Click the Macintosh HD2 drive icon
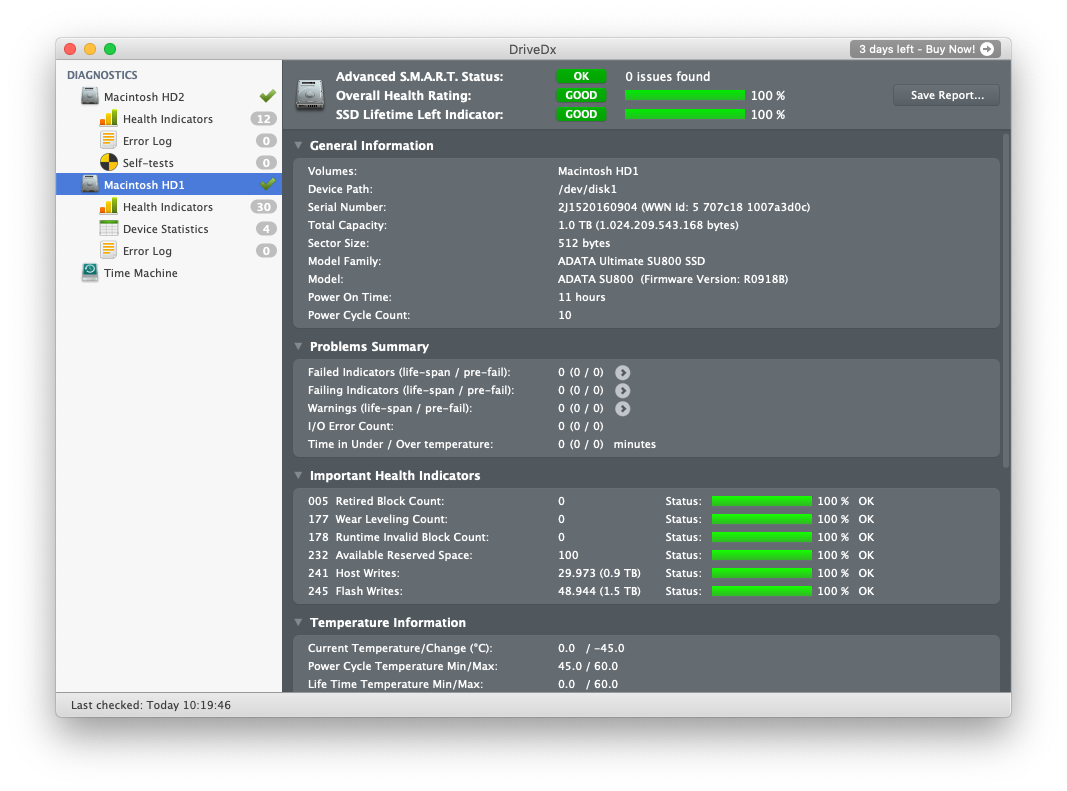Screen dimensions: 1067x791 (90, 97)
